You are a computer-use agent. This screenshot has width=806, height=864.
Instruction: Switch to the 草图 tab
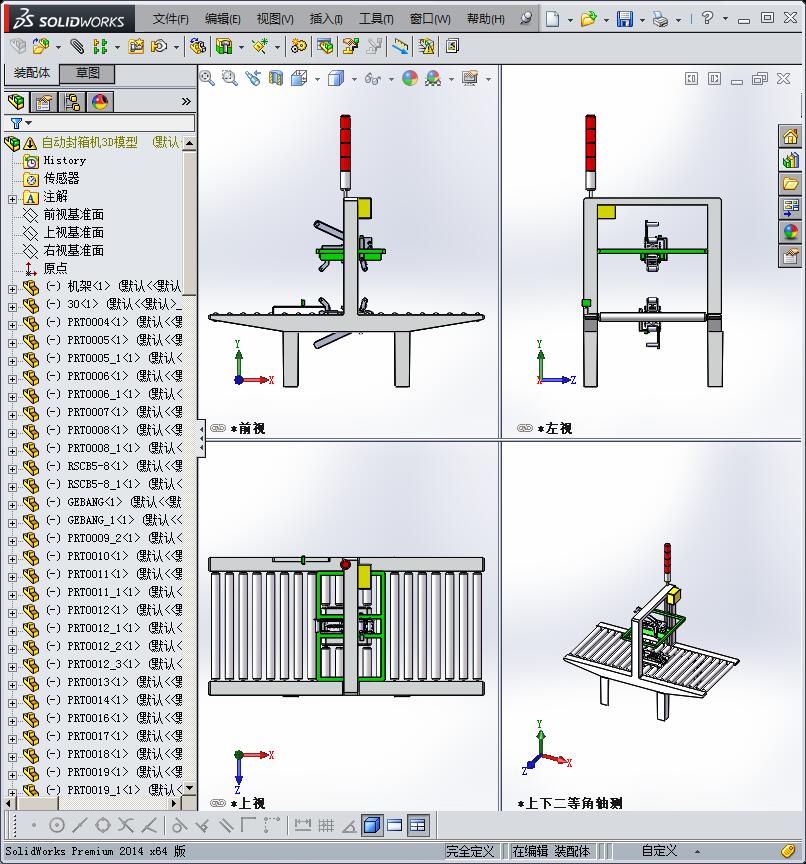click(87, 73)
